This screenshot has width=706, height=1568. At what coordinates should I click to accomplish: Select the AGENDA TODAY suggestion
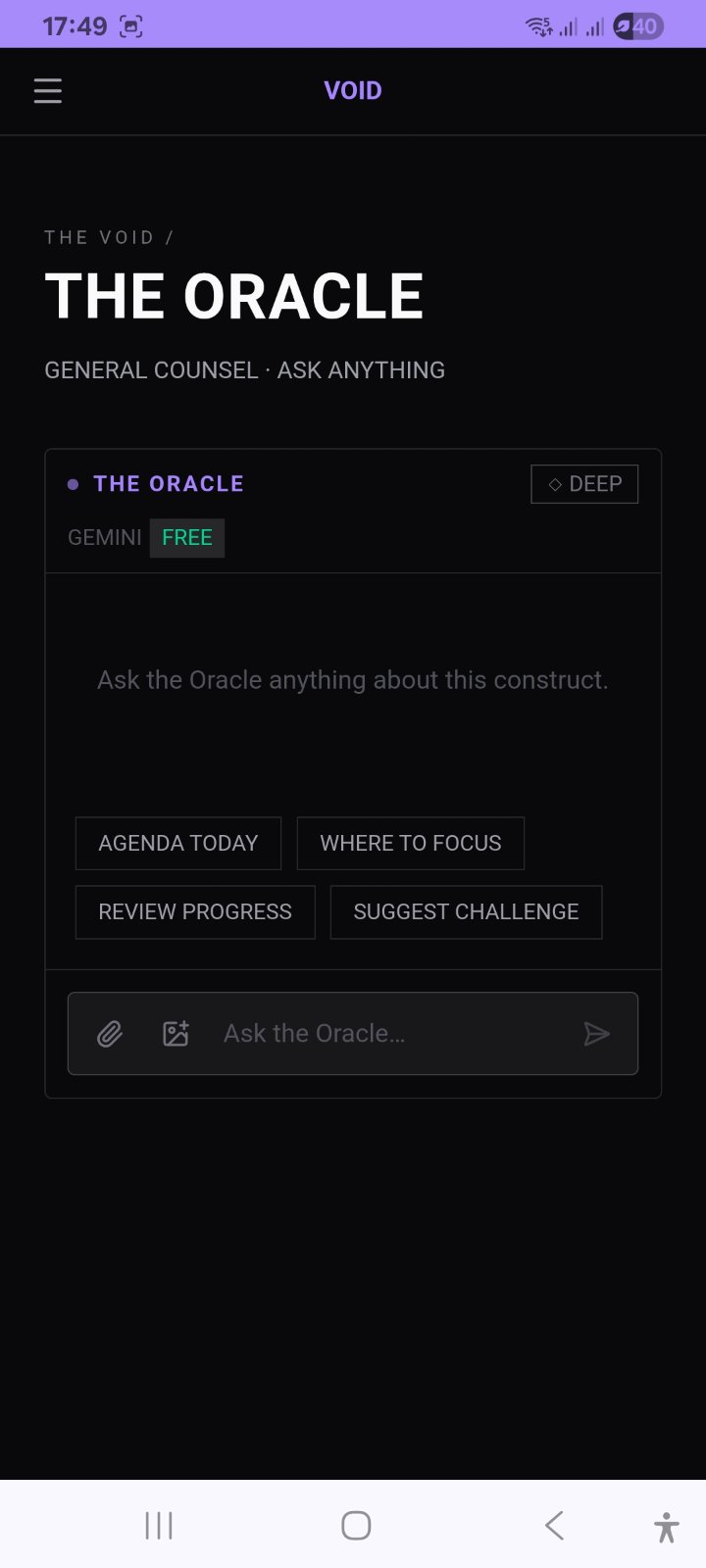click(x=178, y=843)
